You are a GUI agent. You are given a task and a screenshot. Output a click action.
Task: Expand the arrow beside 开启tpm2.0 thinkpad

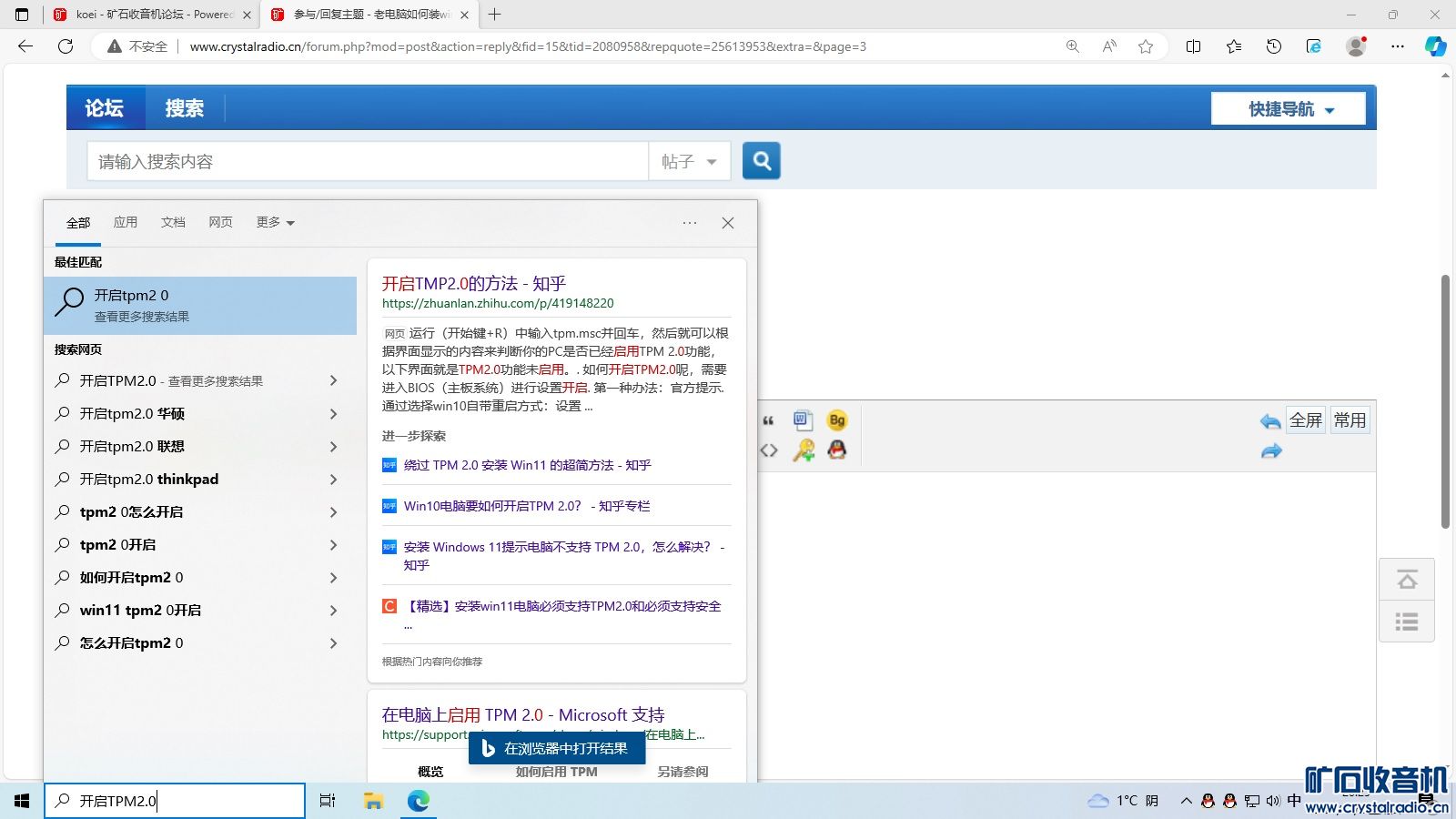pos(333,480)
